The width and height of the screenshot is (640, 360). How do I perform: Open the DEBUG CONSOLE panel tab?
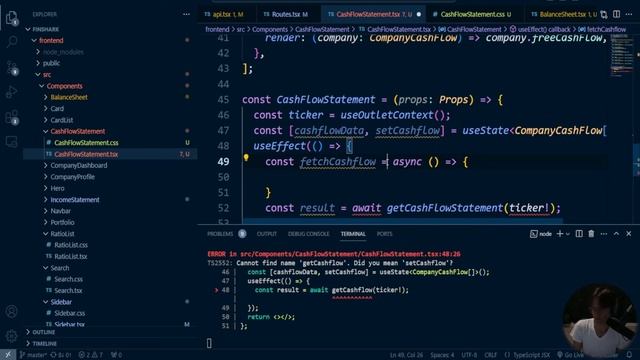pos(309,234)
